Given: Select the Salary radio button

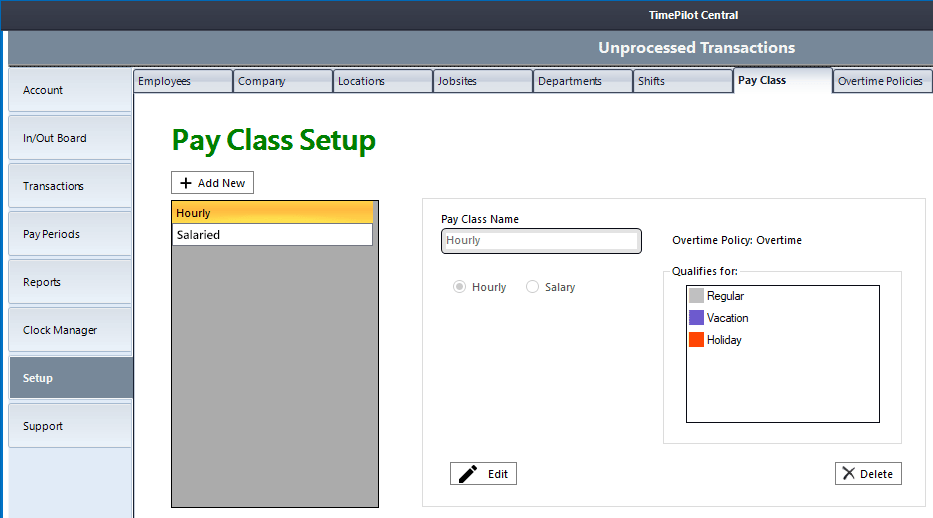Looking at the screenshot, I should pyautogui.click(x=533, y=287).
